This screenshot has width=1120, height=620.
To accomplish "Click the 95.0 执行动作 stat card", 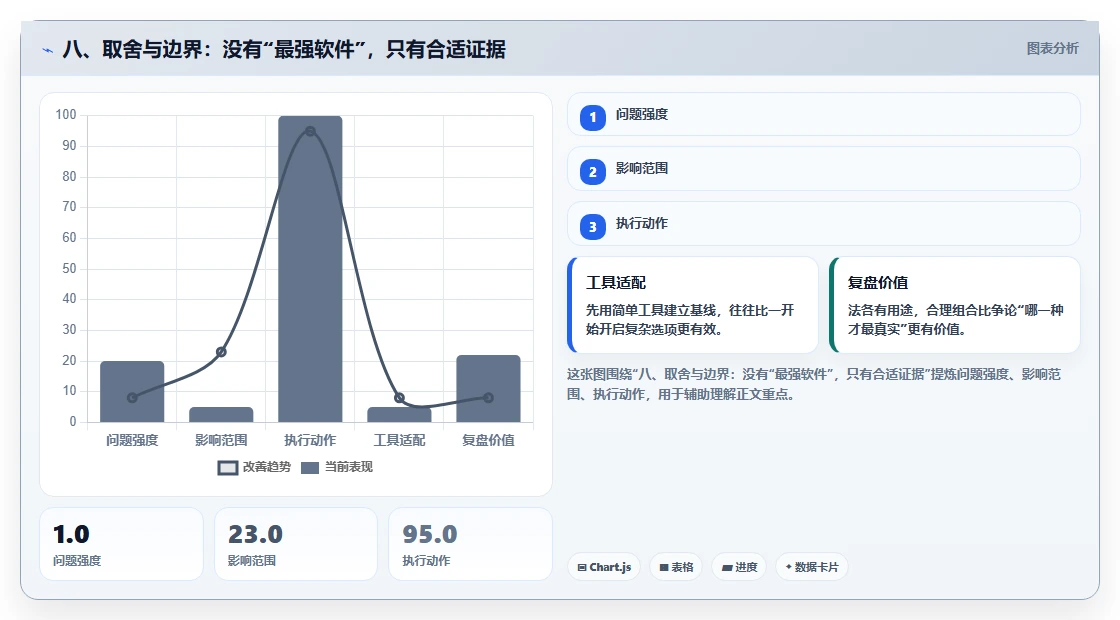I will tap(470, 544).
